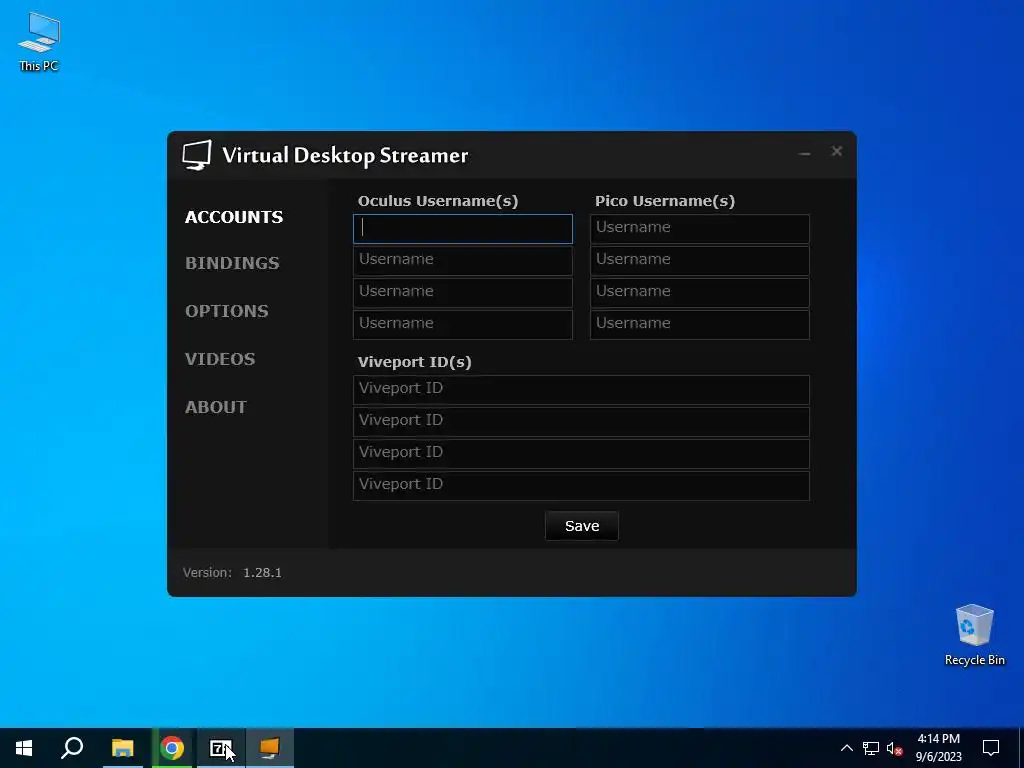Click the Virtual Desktop Streamer logo icon
The width and height of the screenshot is (1024, 768).
point(197,155)
